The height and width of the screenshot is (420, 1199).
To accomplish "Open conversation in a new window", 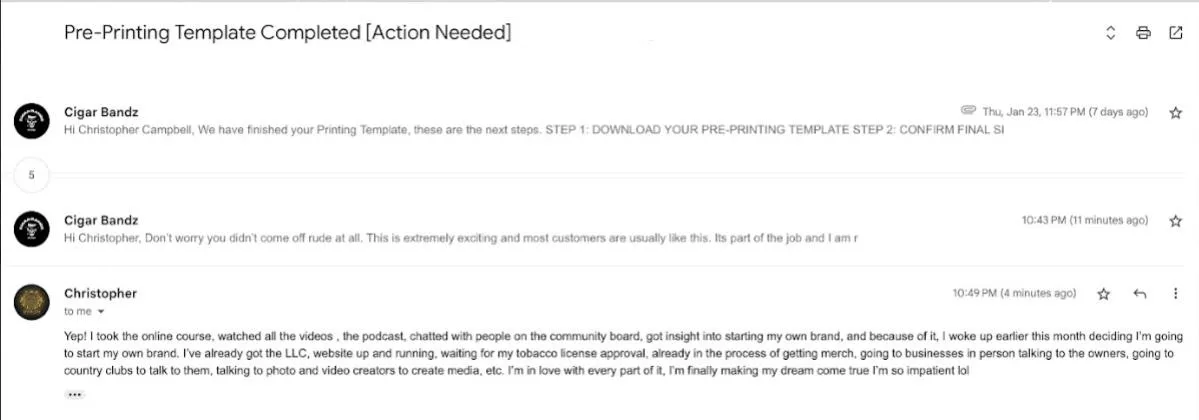I will 1176,33.
